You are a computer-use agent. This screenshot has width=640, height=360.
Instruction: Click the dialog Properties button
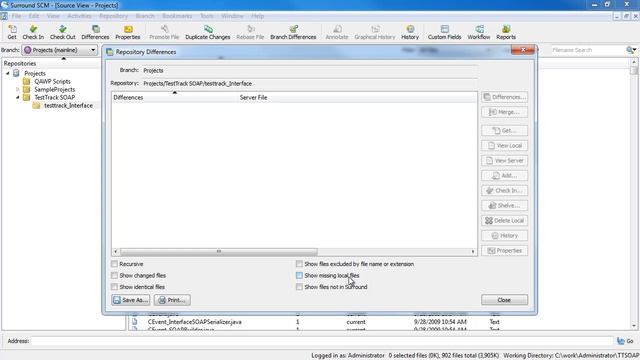504,251
